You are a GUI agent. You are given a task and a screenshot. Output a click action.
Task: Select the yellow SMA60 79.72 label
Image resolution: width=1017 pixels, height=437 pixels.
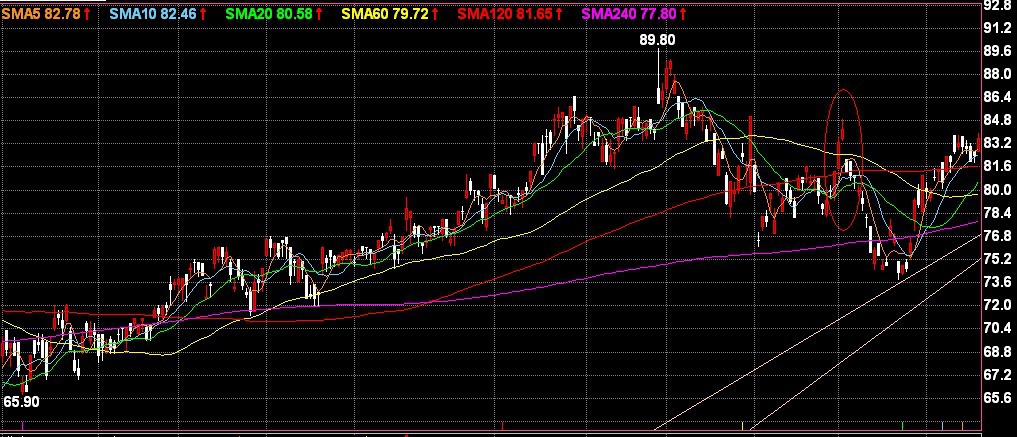coord(390,13)
